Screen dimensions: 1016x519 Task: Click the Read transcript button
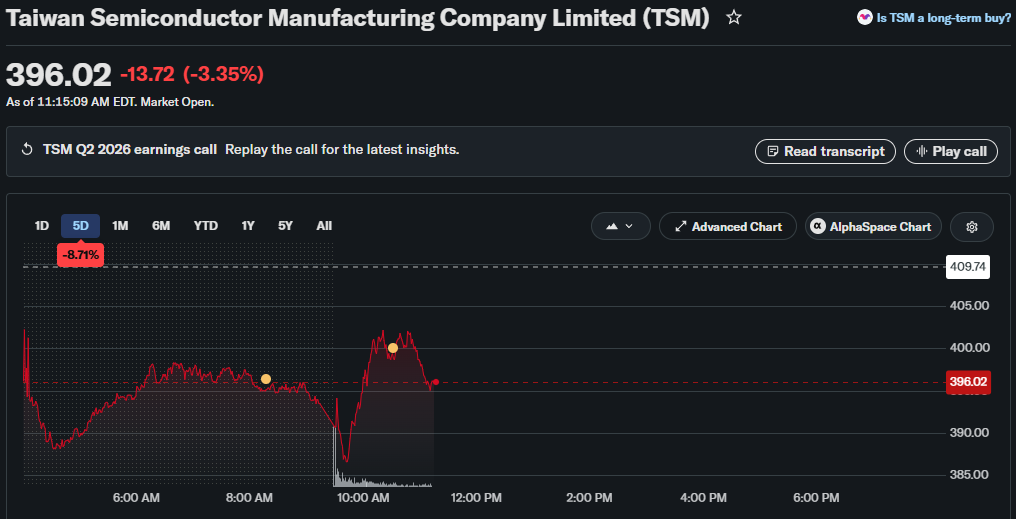point(826,152)
